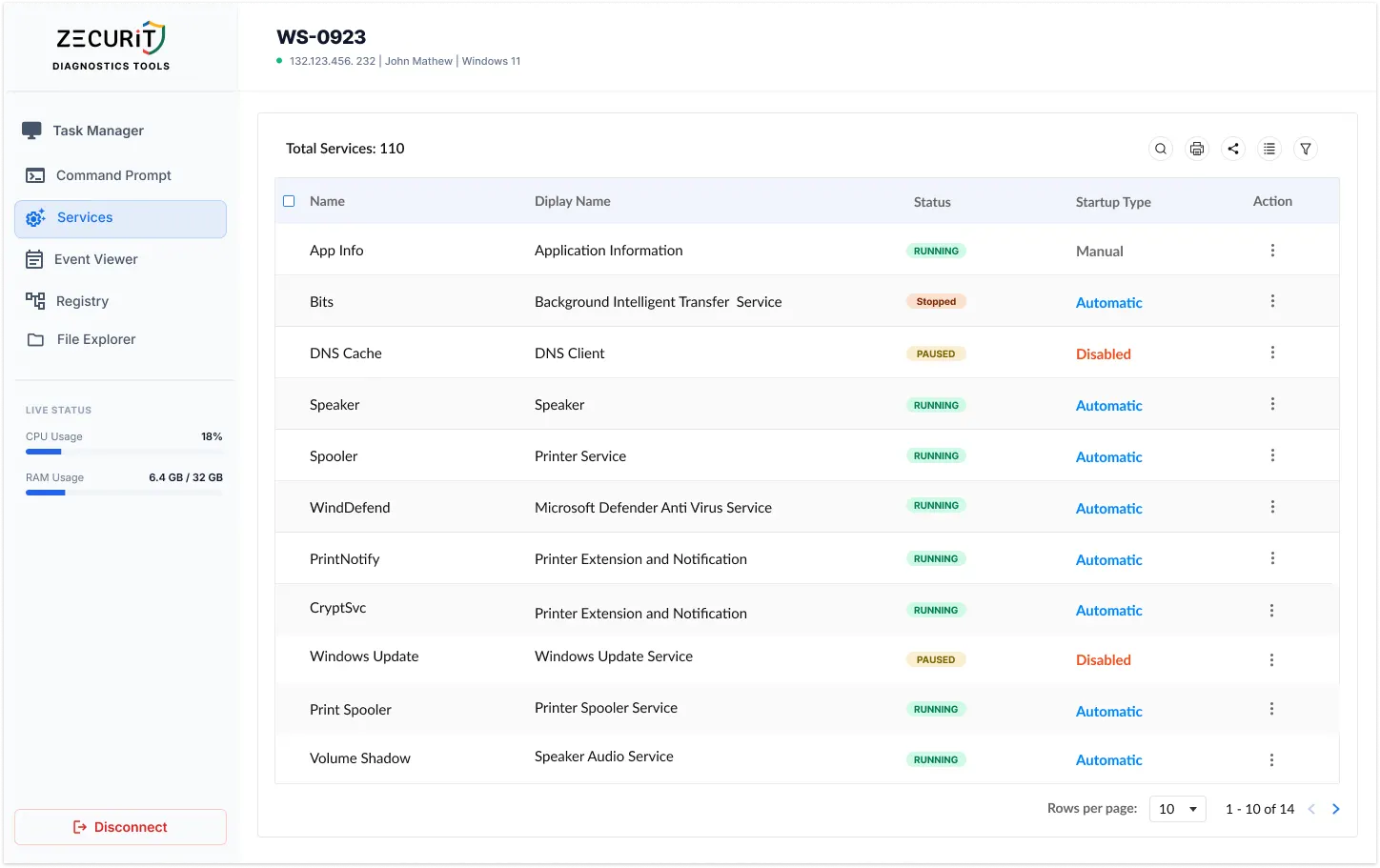Go to next page with right arrow
Image resolution: width=1380 pixels, height=868 pixels.
1335,808
